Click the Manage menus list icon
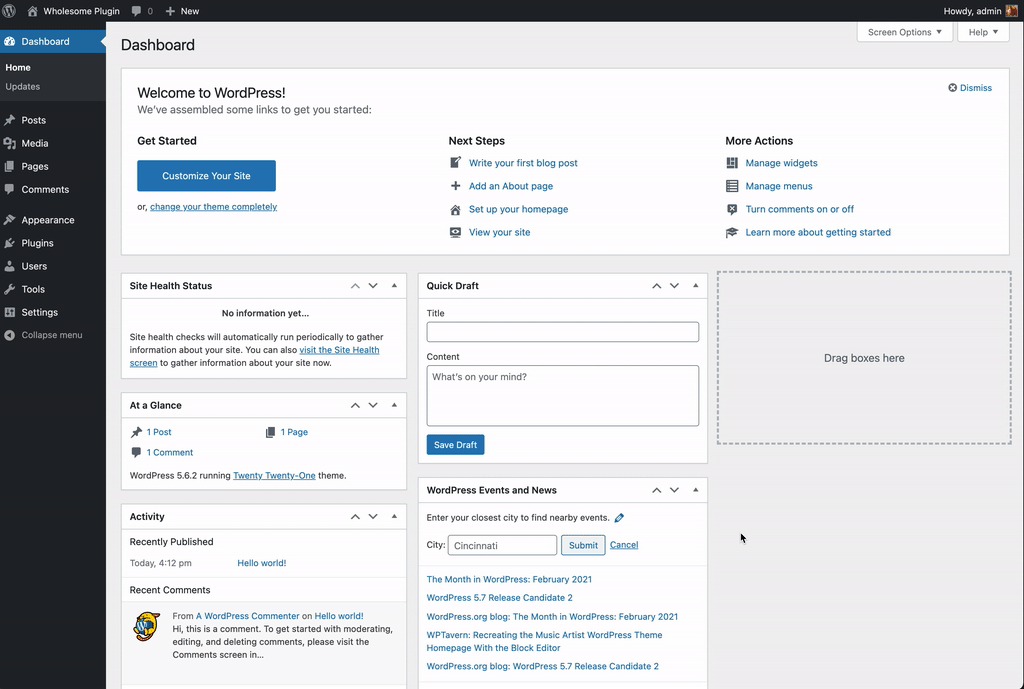The image size is (1024, 689). 732,185
